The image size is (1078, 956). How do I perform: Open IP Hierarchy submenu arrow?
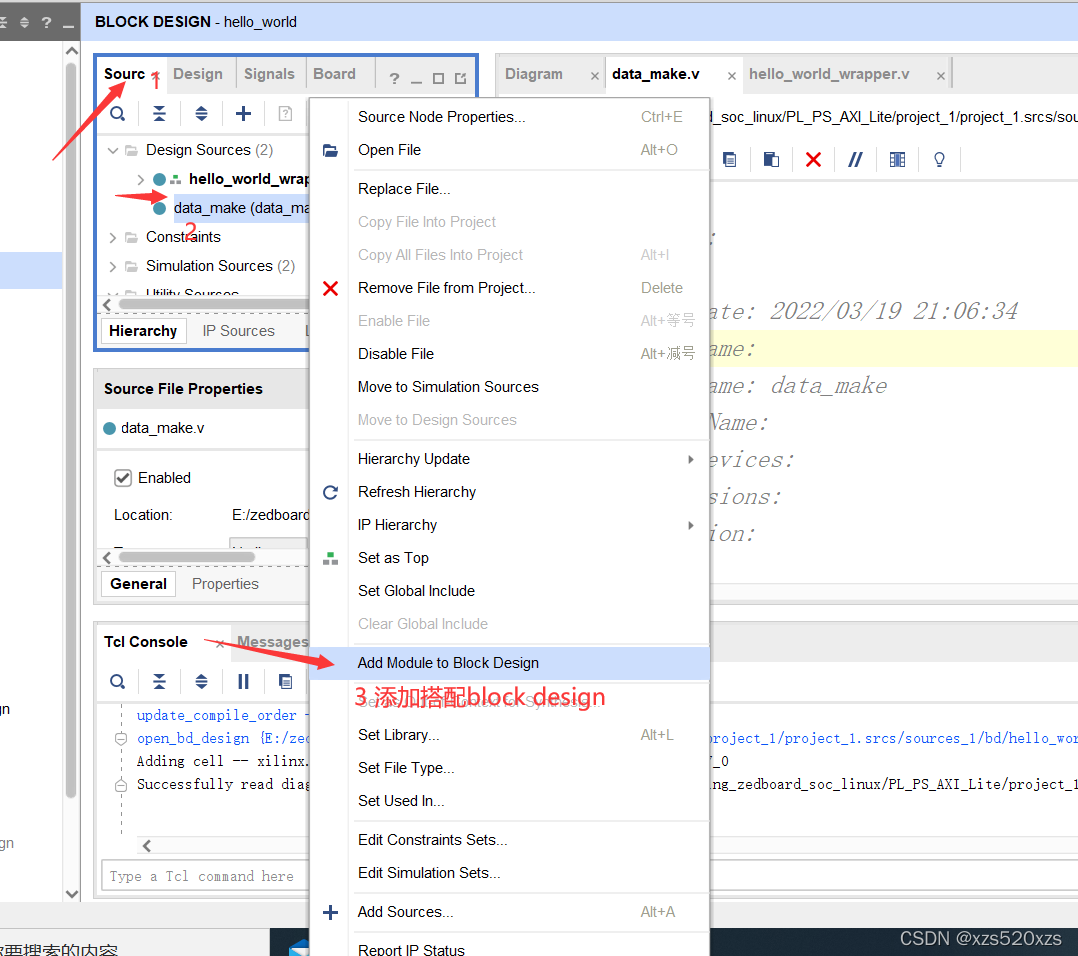point(690,525)
